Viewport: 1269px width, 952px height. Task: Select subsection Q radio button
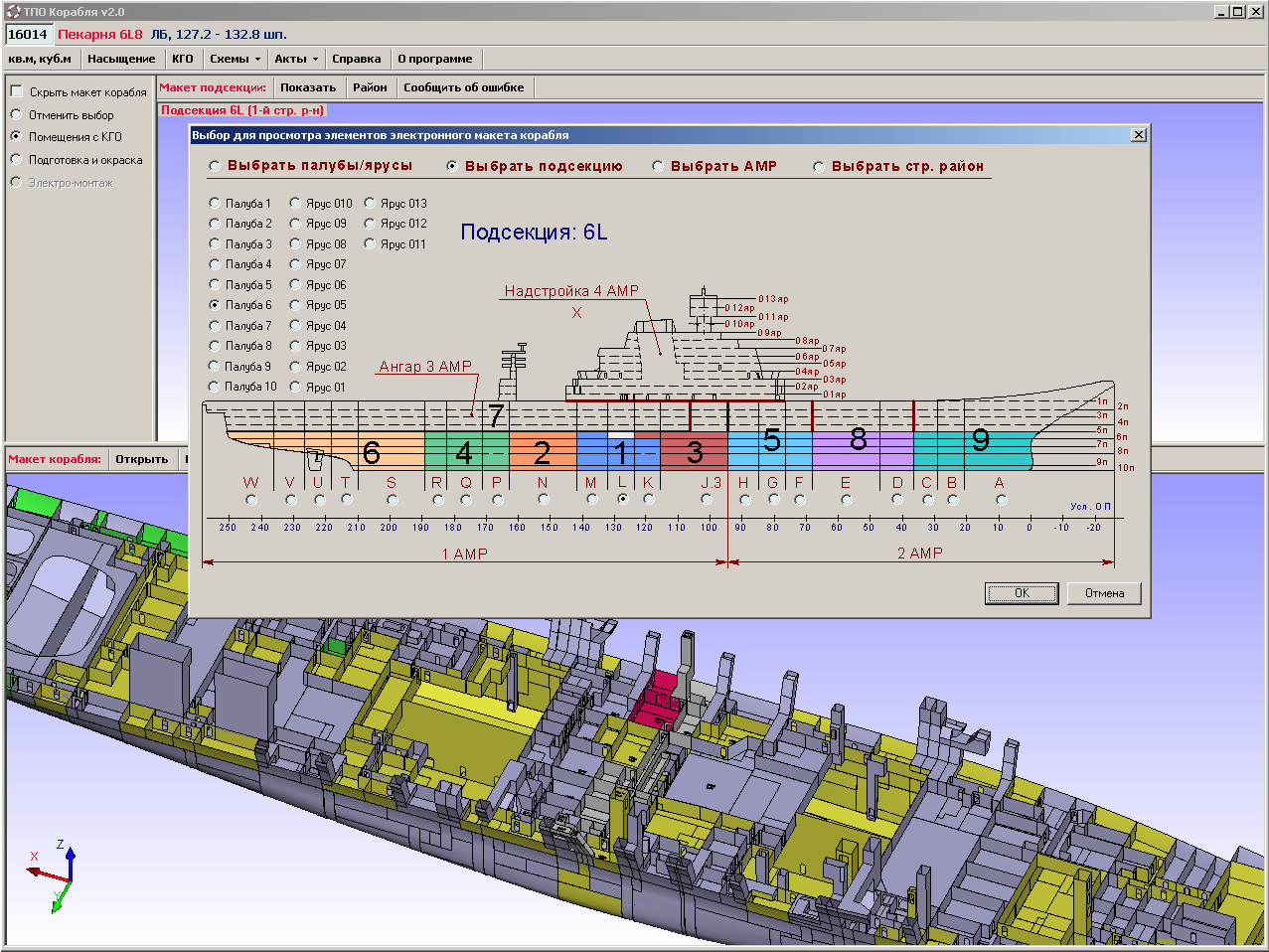[467, 500]
